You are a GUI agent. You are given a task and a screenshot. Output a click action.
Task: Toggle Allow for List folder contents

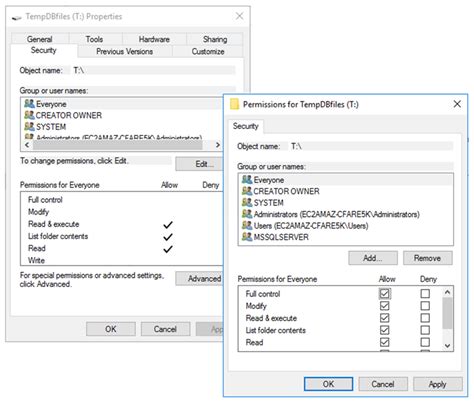[384, 330]
